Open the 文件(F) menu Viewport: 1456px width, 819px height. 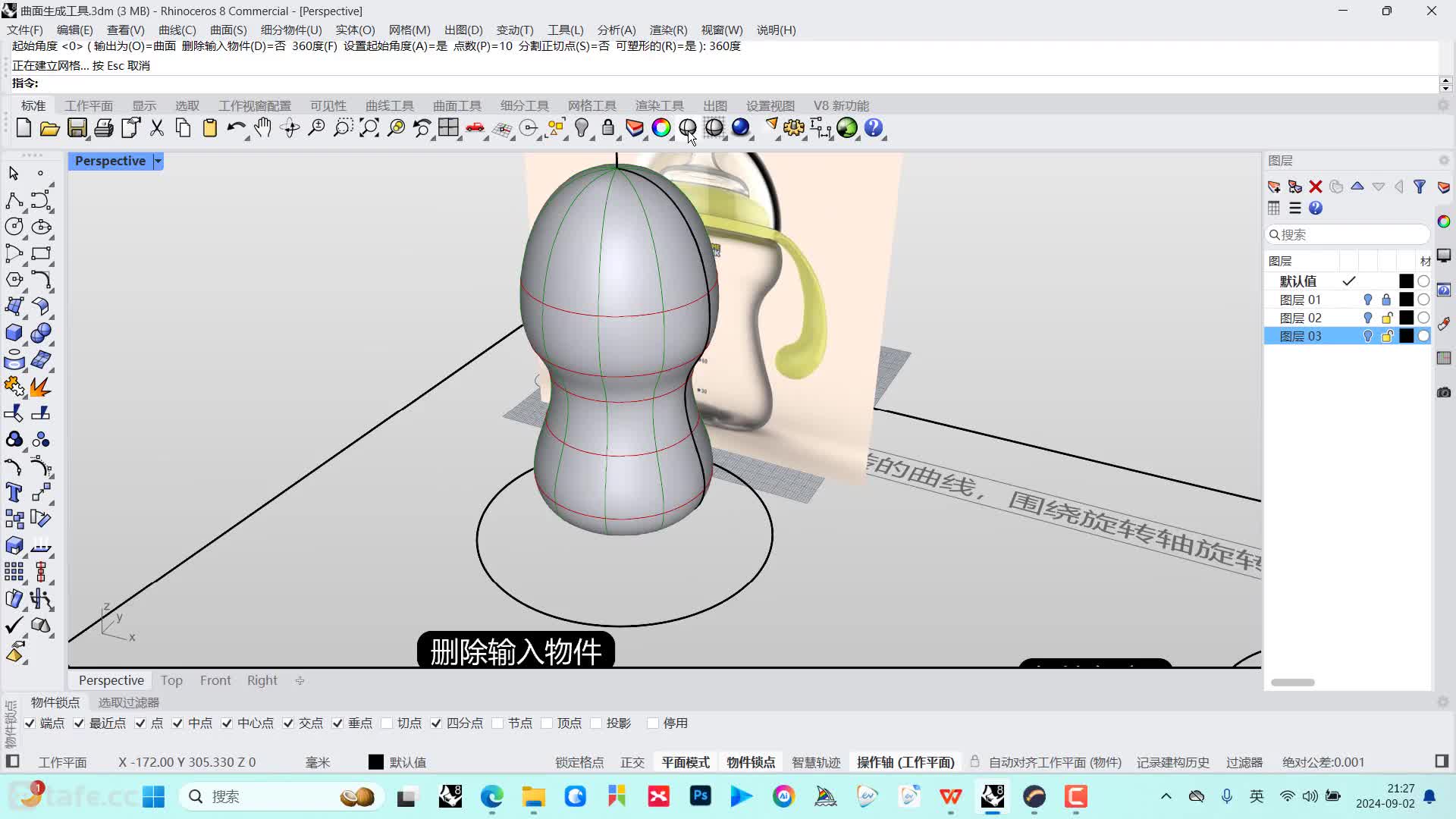pyautogui.click(x=25, y=30)
